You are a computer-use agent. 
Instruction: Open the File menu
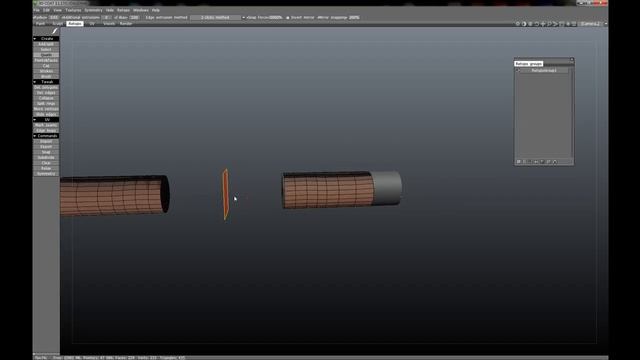(x=36, y=10)
